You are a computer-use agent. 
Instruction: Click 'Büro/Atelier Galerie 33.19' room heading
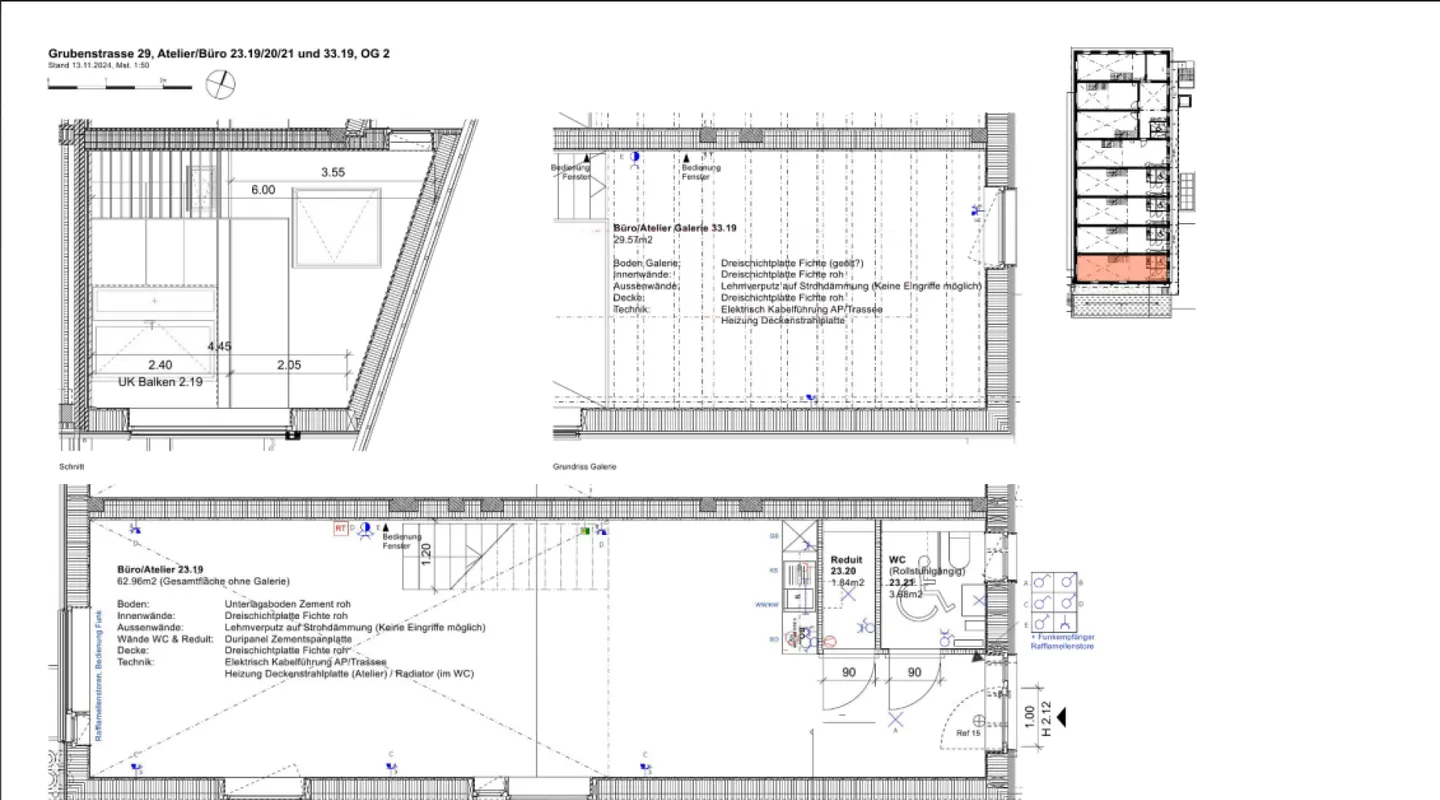(675, 229)
